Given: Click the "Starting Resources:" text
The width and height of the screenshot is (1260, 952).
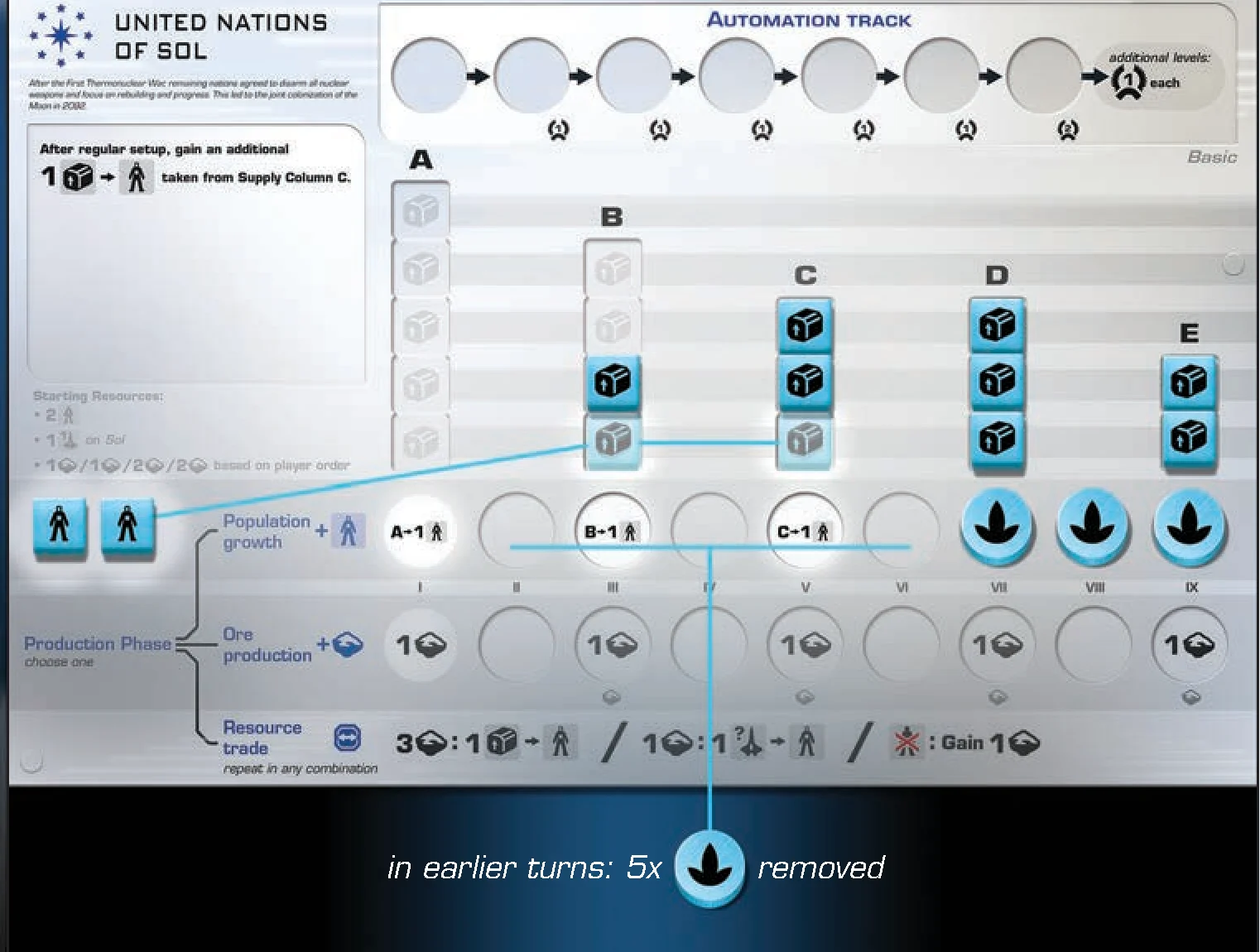Looking at the screenshot, I should click(98, 397).
